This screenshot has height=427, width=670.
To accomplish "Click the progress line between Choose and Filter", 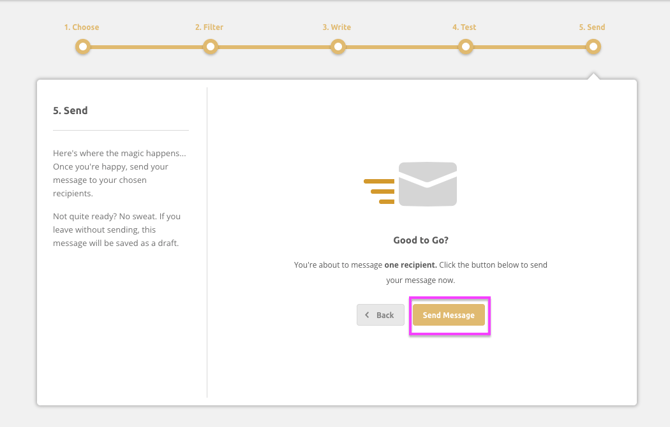I will [146, 46].
